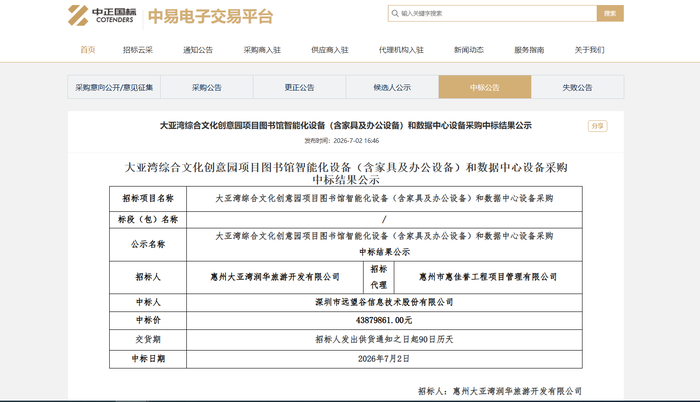Click the 惠州市惠佳誉工程项目管理有限公司 cell
The height and width of the screenshot is (402, 700).
[488, 277]
